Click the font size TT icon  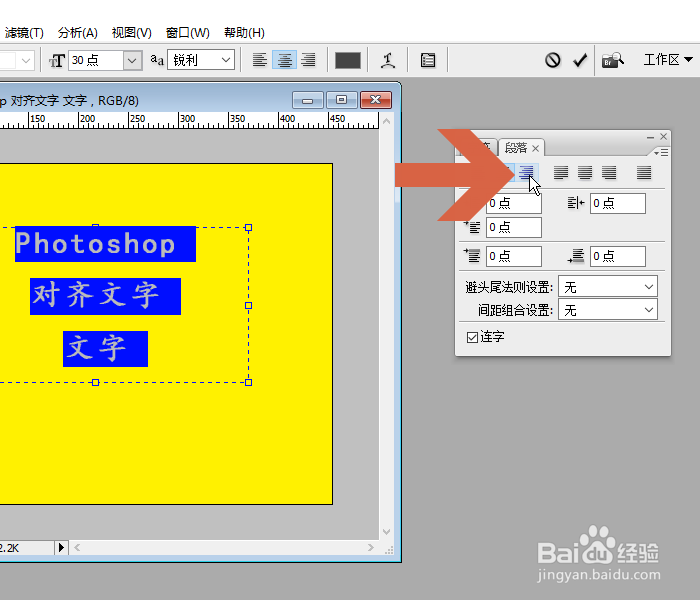click(57, 60)
